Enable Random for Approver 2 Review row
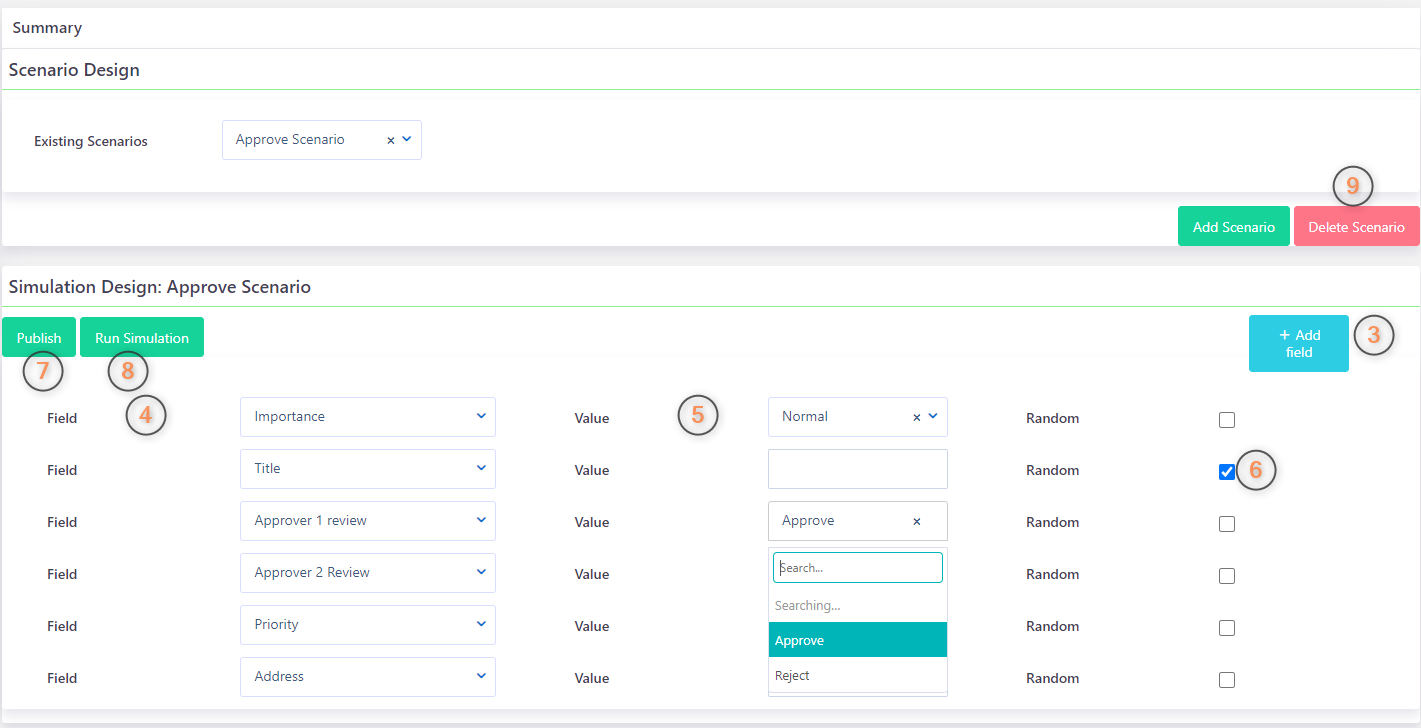The height and width of the screenshot is (728, 1421). coord(1227,576)
